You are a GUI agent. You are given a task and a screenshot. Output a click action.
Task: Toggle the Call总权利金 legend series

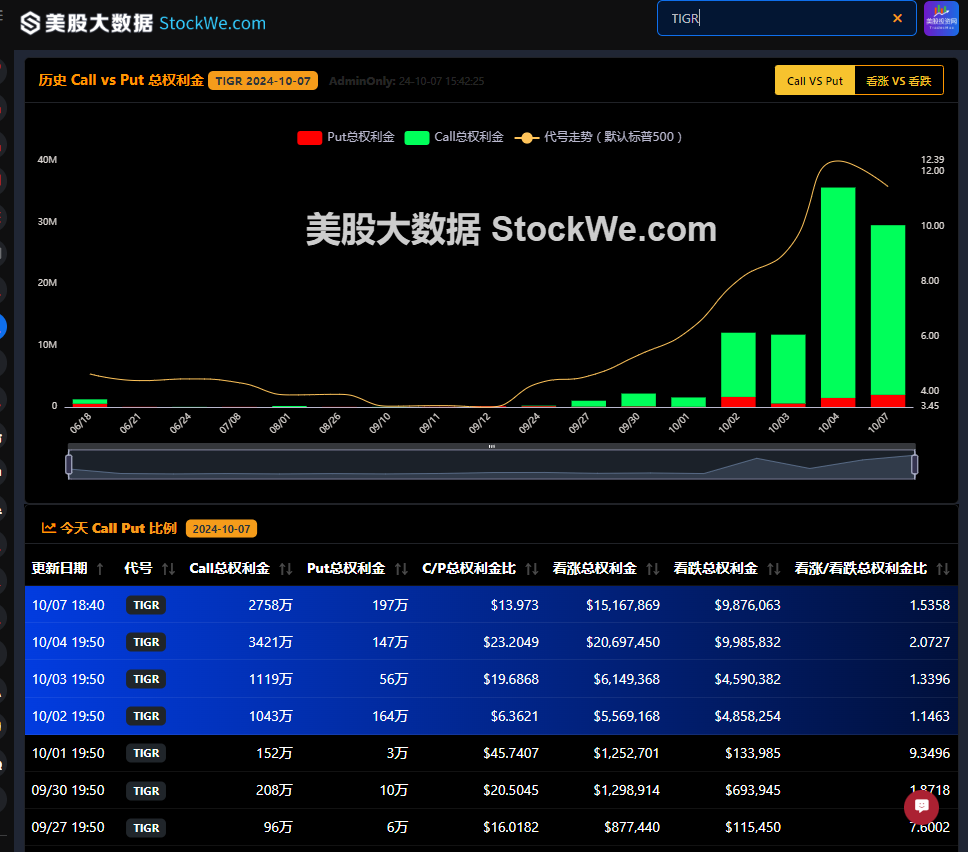454,137
